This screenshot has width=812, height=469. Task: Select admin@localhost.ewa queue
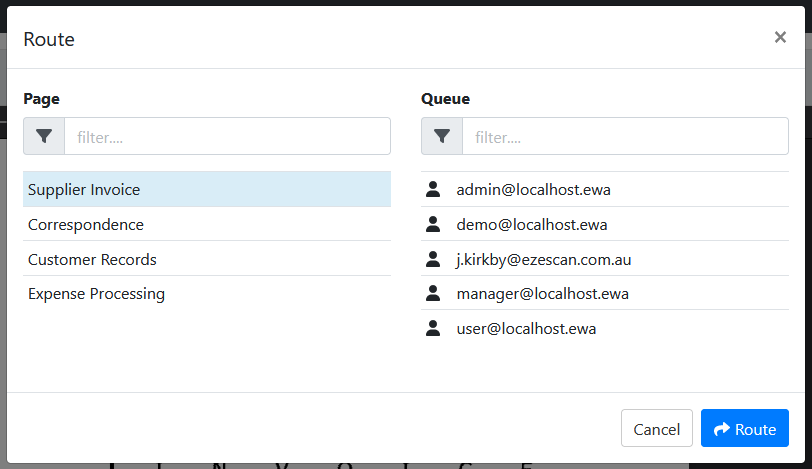[527, 189]
